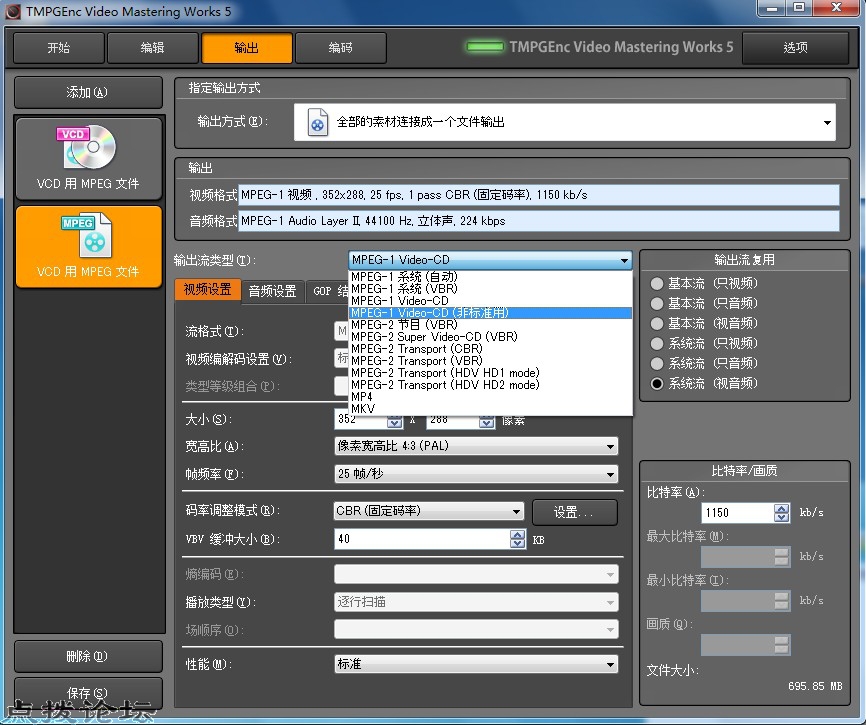866x725 pixels.
Task: Select 基本流 (只音频) radio button
Action: point(657,304)
